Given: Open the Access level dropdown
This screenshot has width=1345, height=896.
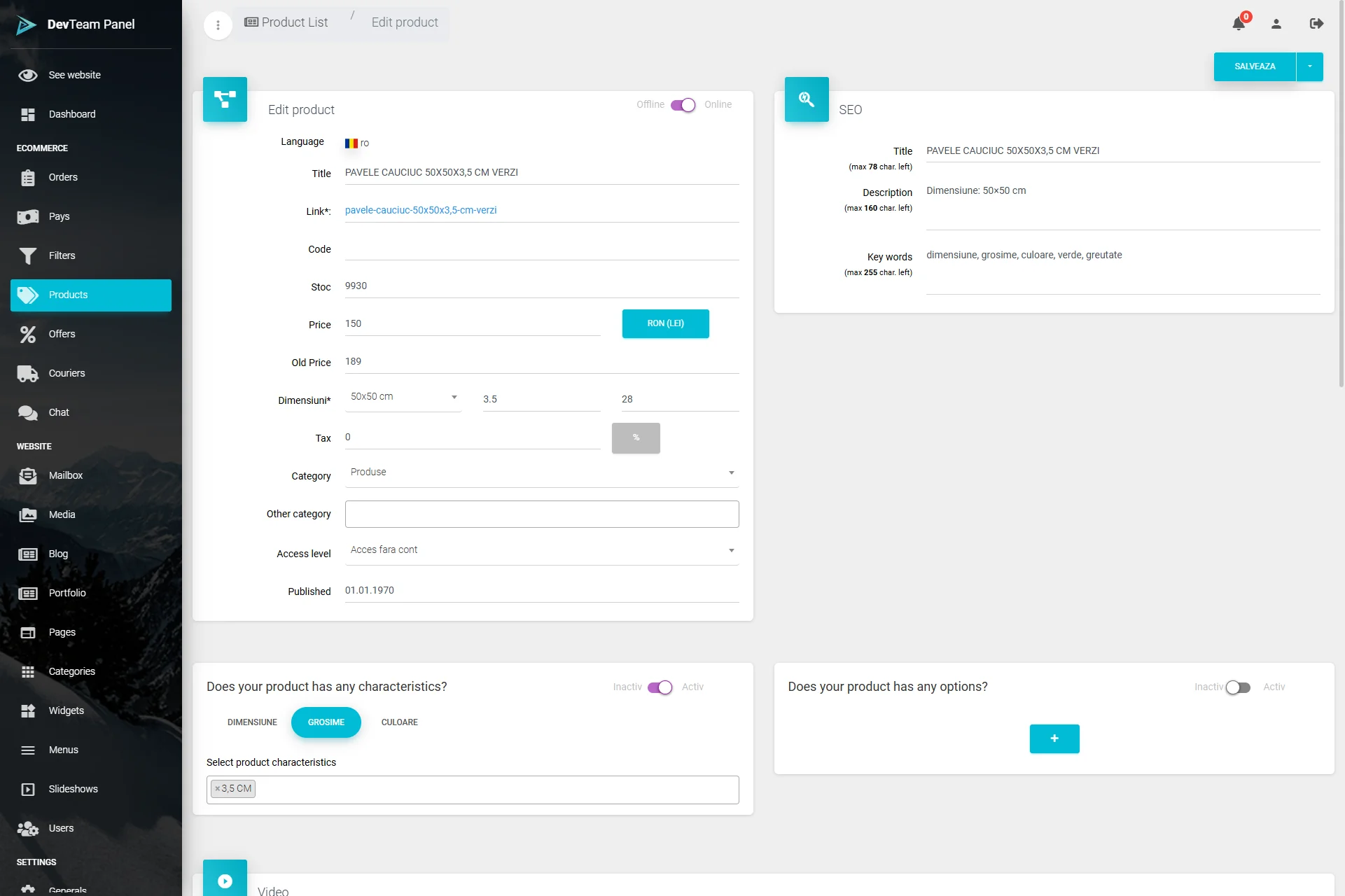Looking at the screenshot, I should point(542,550).
